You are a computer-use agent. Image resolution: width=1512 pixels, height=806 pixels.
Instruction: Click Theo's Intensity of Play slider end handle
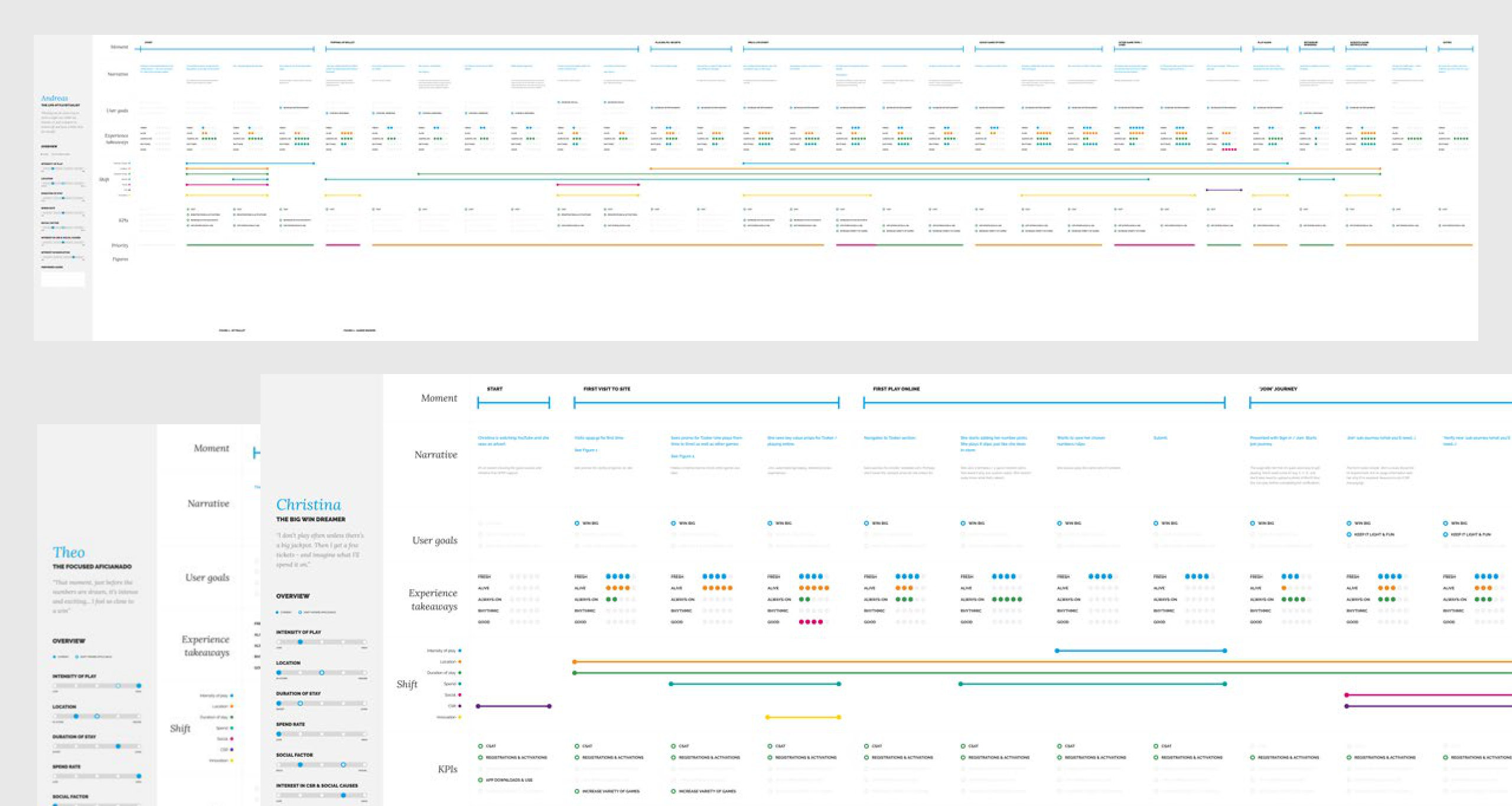pos(139,686)
